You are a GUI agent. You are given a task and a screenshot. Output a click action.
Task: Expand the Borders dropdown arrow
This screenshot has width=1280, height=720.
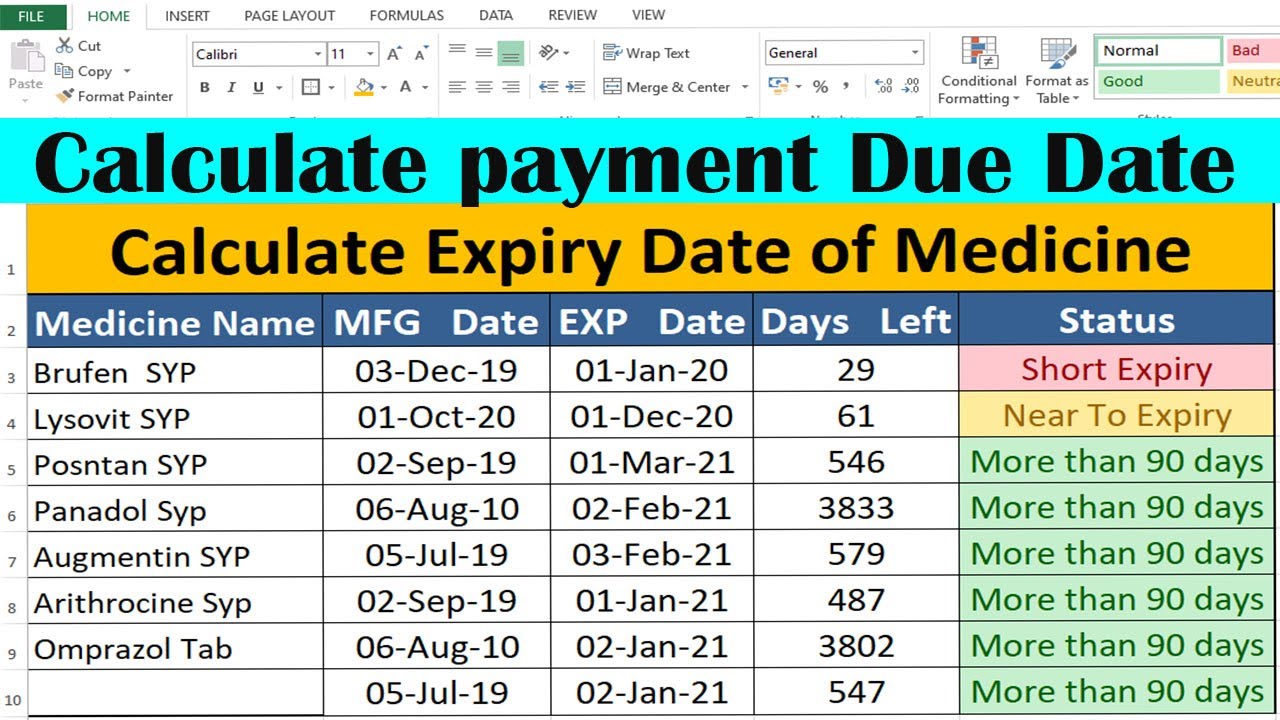330,87
